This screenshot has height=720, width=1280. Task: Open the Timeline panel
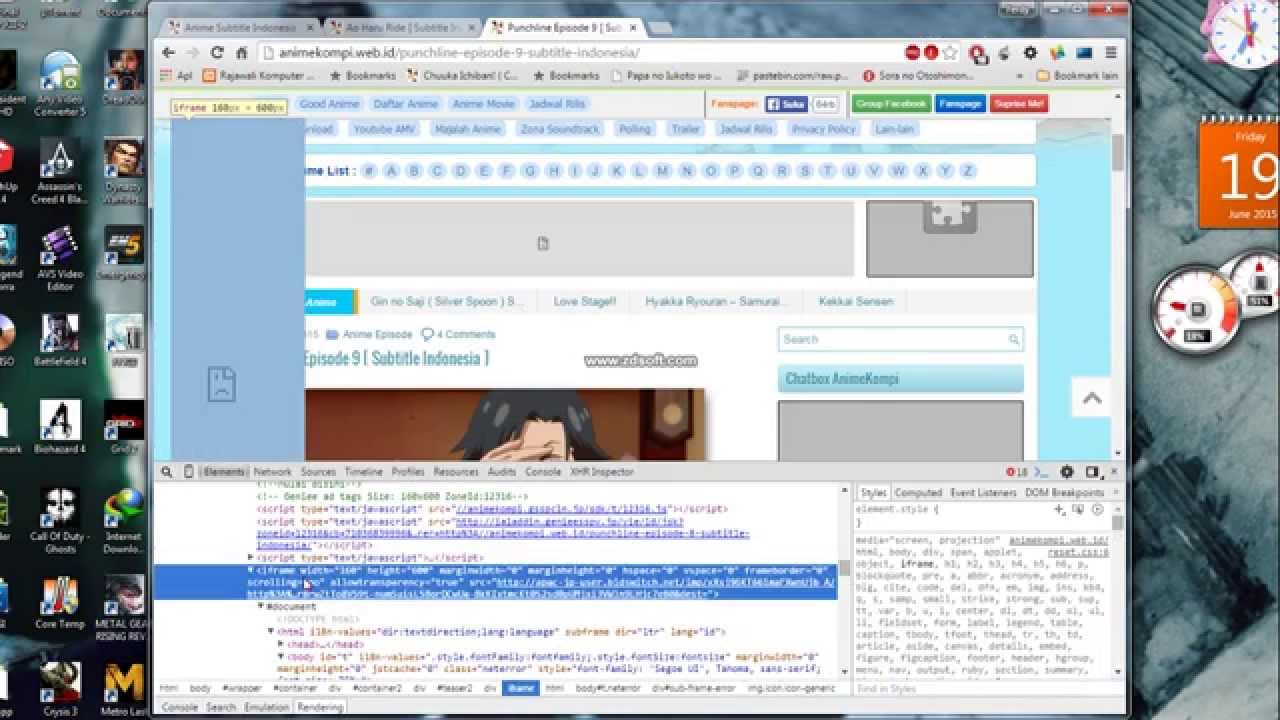coord(364,472)
